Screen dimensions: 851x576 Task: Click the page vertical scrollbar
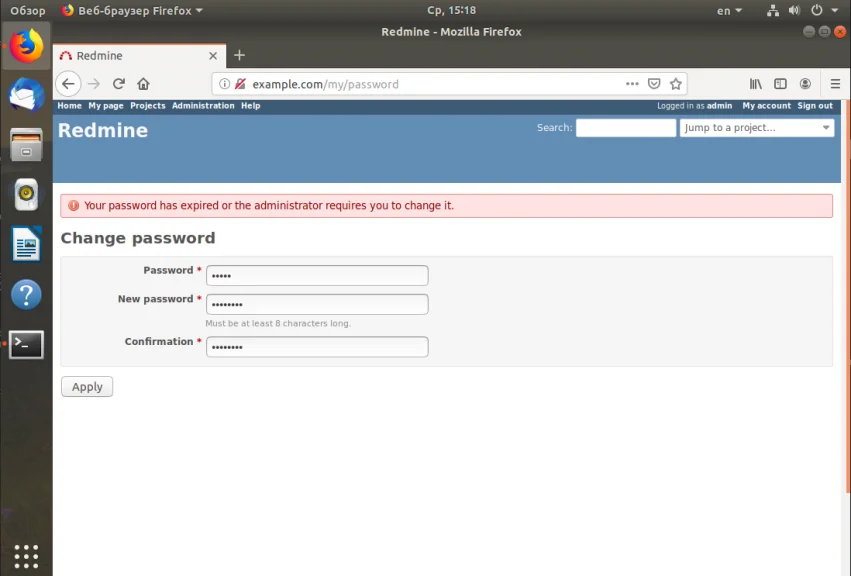[846, 296]
